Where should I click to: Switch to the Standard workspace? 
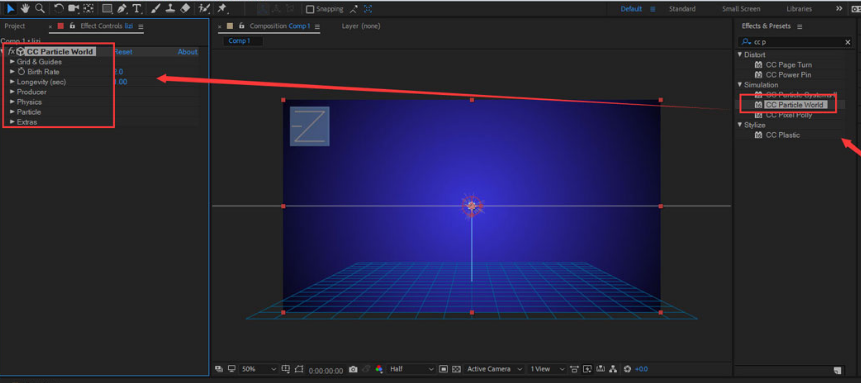(x=682, y=9)
